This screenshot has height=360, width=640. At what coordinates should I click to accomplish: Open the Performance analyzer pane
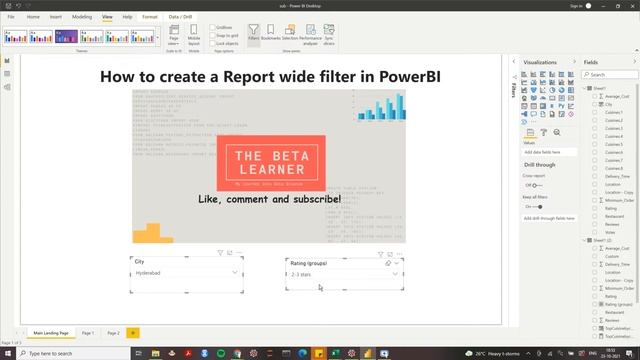click(310, 34)
